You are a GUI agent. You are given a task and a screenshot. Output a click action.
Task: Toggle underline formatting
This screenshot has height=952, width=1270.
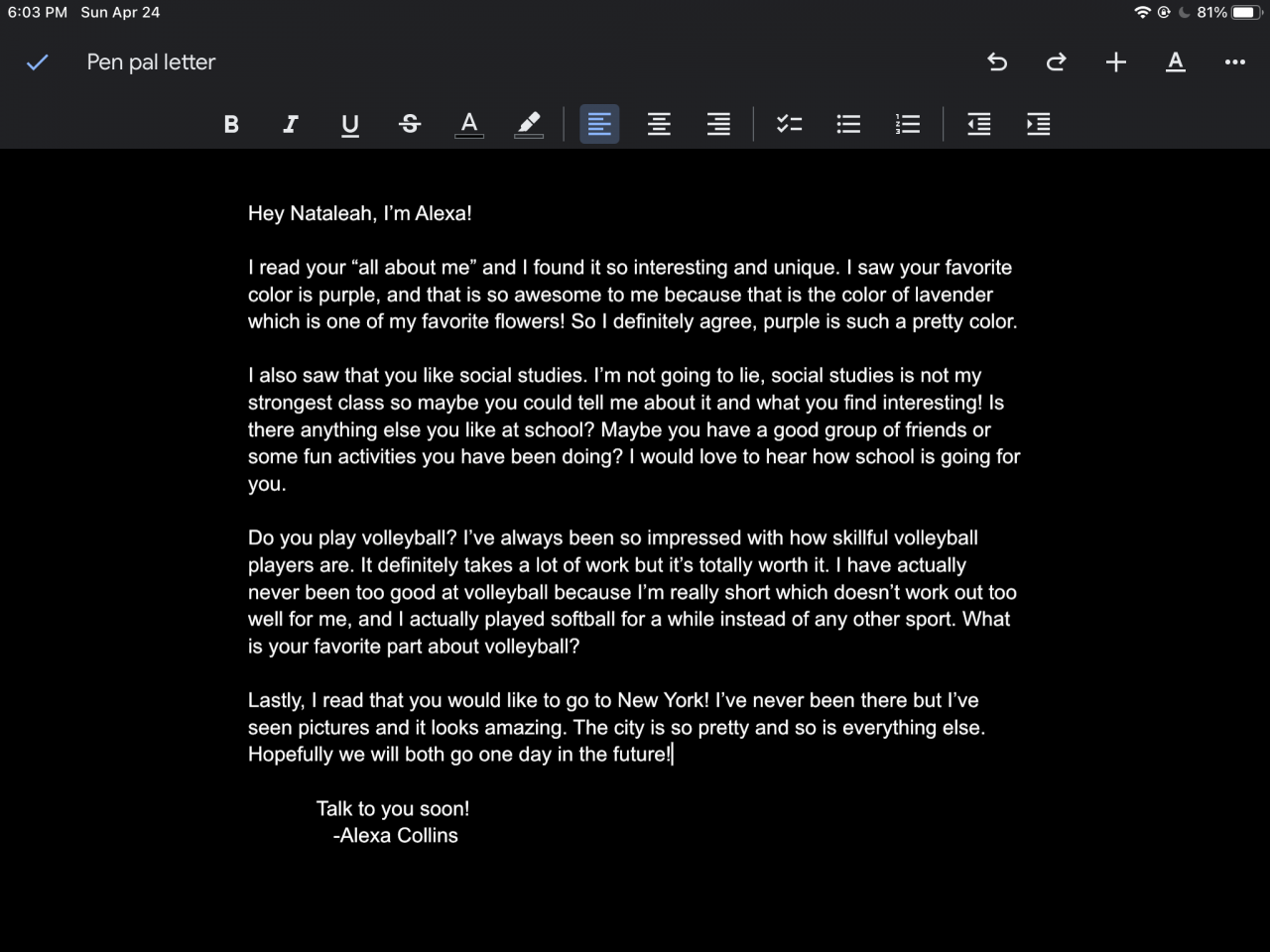(x=350, y=124)
